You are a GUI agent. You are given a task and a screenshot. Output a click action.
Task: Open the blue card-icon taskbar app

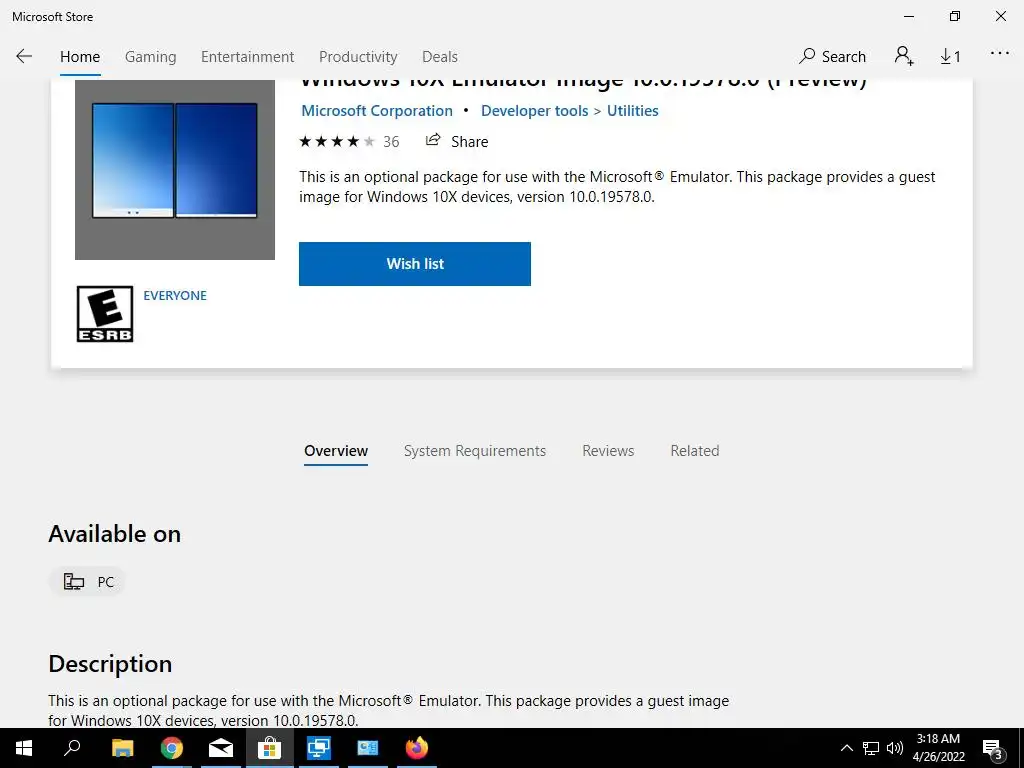point(368,748)
